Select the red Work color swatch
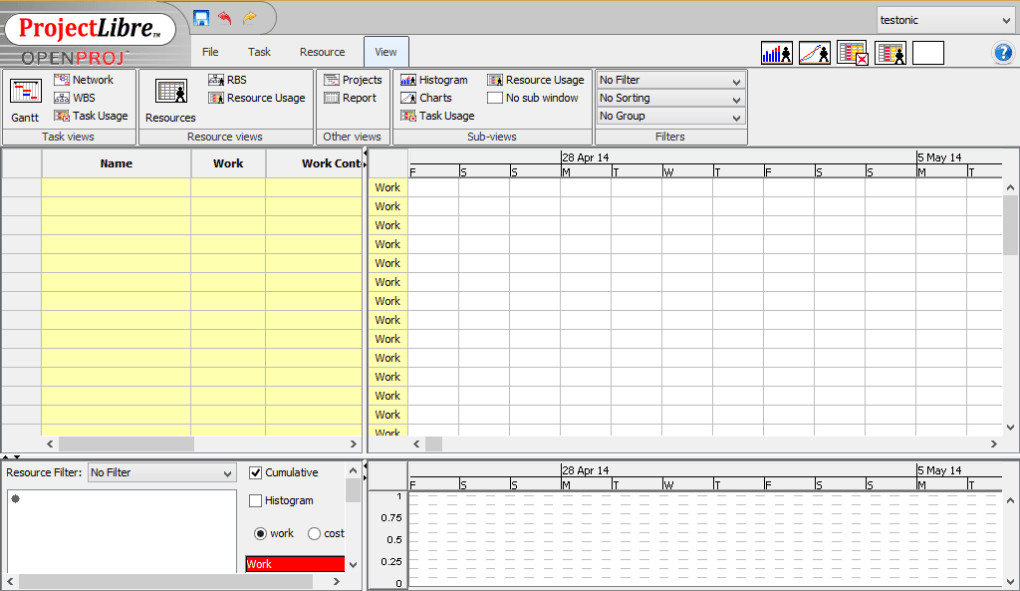The height and width of the screenshot is (591, 1020). click(x=294, y=564)
